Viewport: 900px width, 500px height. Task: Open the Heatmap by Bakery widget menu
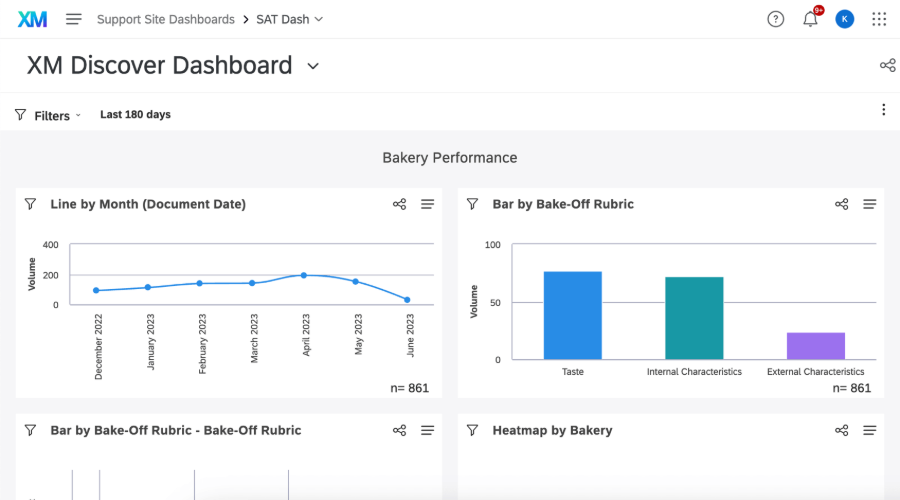[x=869, y=430]
